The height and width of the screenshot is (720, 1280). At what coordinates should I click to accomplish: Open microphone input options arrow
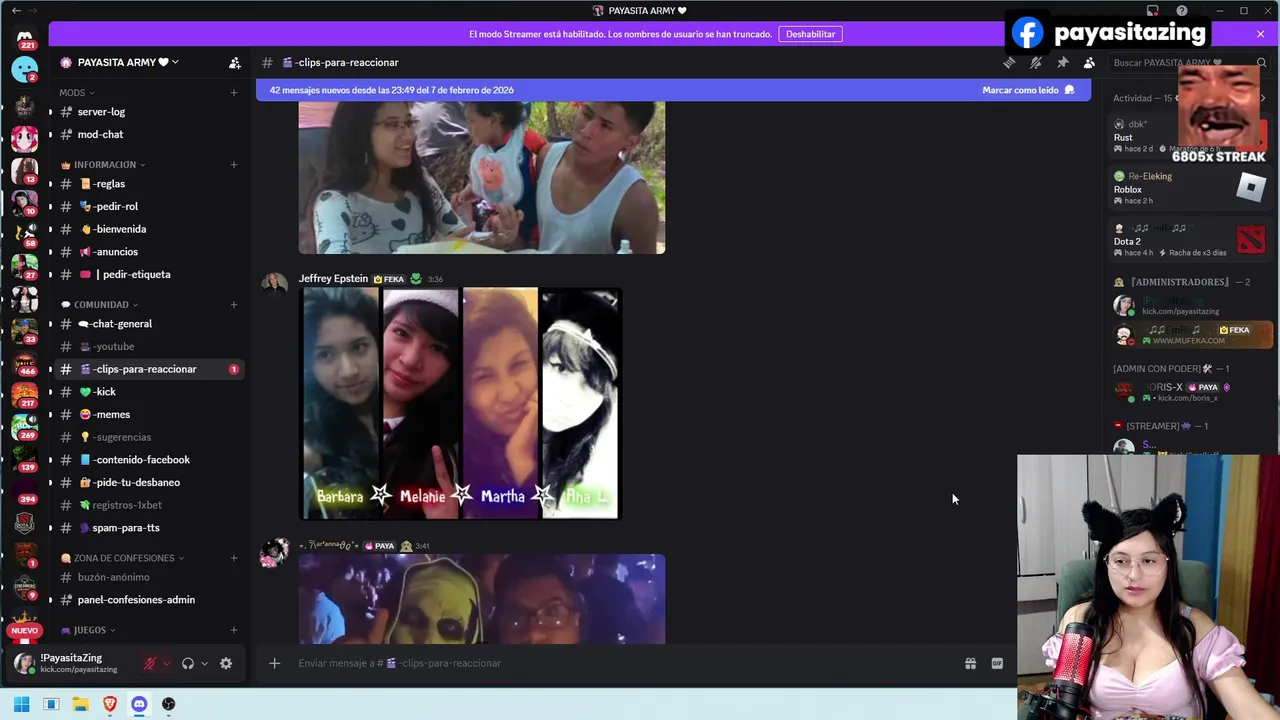(166, 663)
